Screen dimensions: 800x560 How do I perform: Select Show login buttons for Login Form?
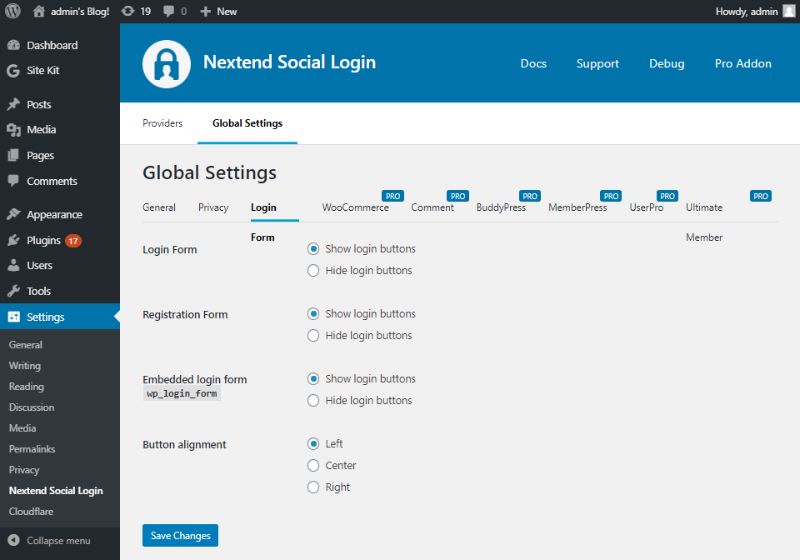(313, 249)
